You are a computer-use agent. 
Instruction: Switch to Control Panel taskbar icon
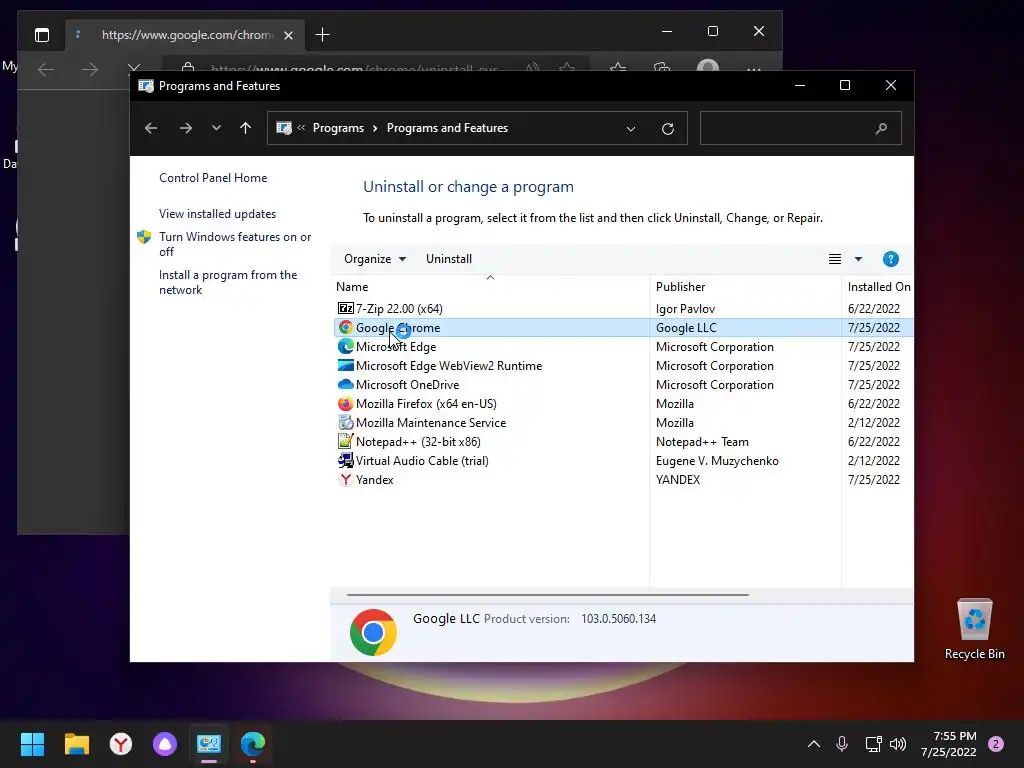(x=209, y=744)
